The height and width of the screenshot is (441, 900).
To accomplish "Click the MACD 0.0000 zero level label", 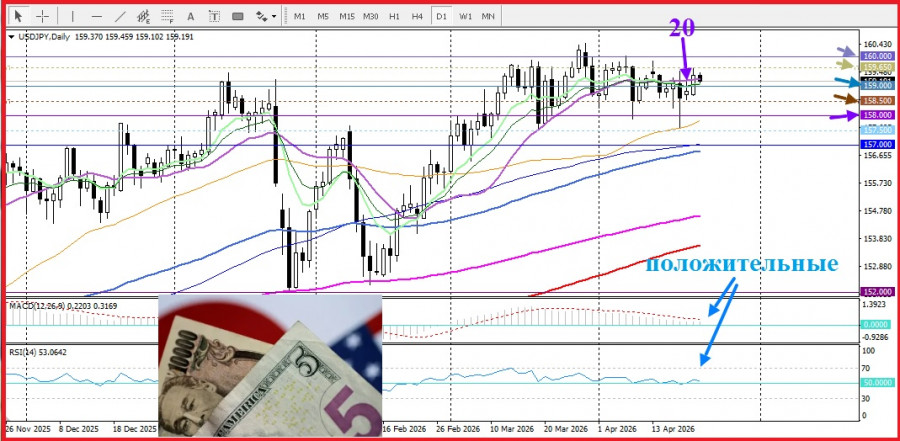I will (878, 325).
